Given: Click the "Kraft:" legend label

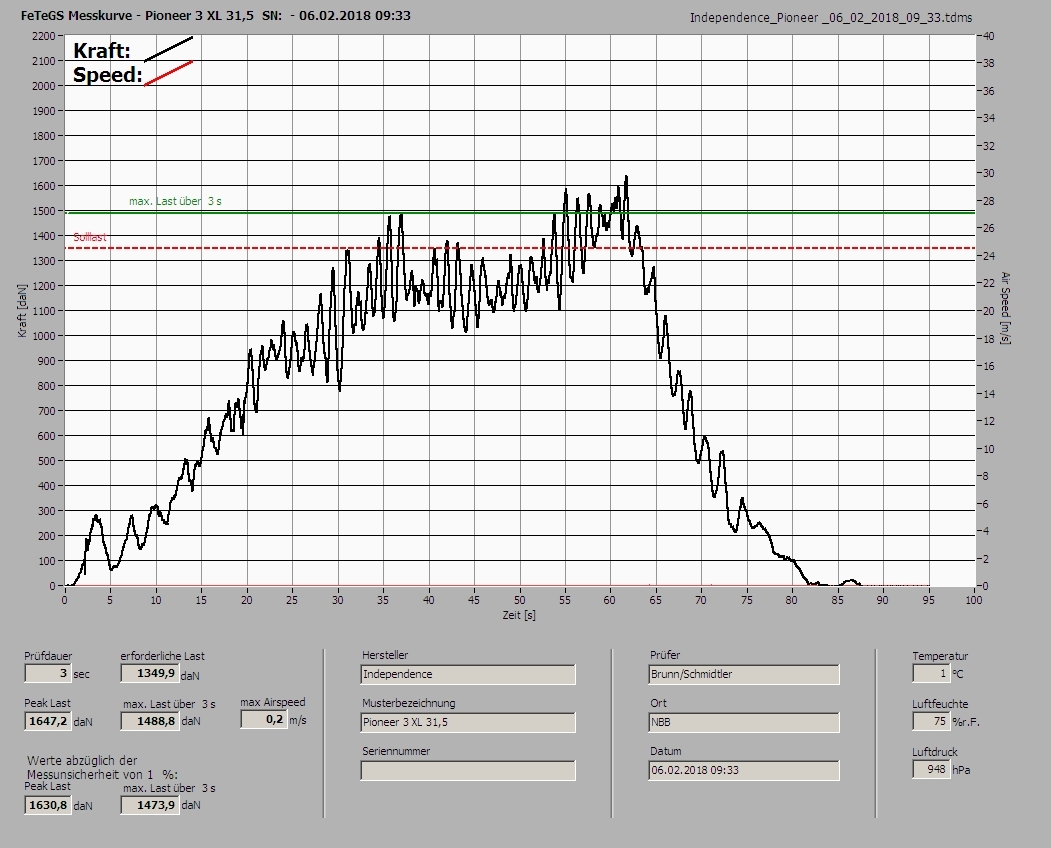Looking at the screenshot, I should pyautogui.click(x=101, y=51).
